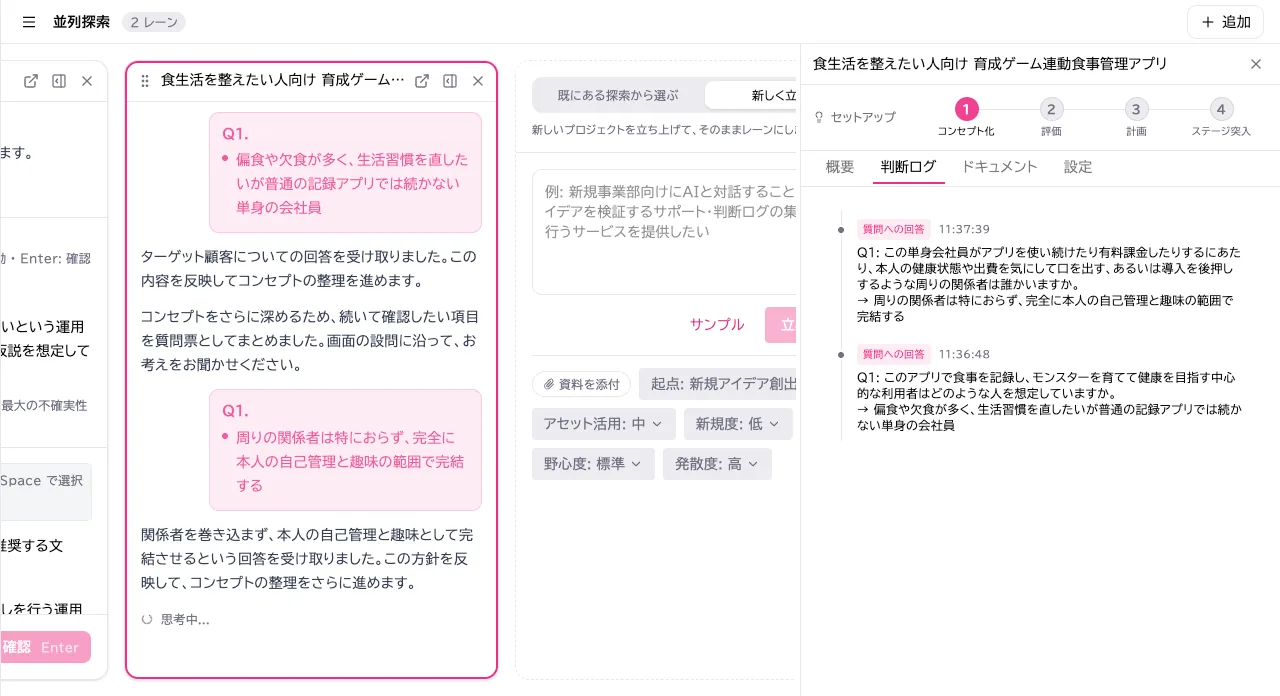Select step 1 コンセプト化
Screen dimensions: 1280x696
point(966,117)
